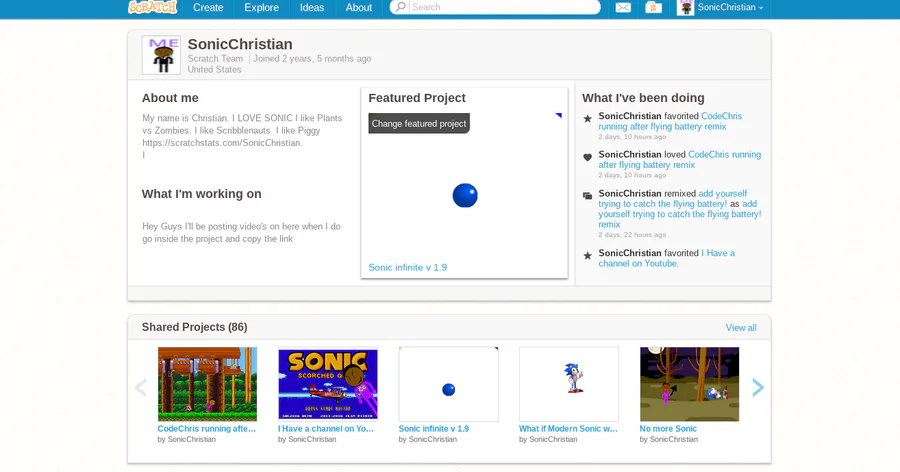Image resolution: width=900 pixels, height=472 pixels.
Task: Click 'Joined 2 years, 5 months ago' text
Action: (312, 59)
